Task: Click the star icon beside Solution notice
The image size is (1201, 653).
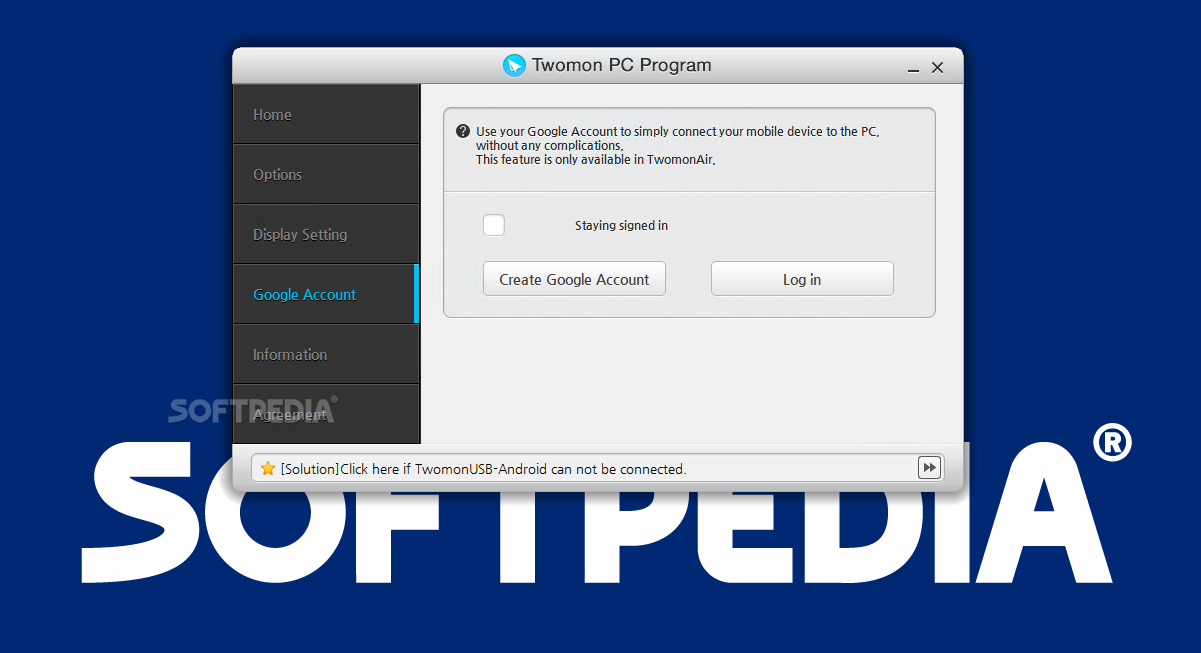Action: pyautogui.click(x=268, y=468)
